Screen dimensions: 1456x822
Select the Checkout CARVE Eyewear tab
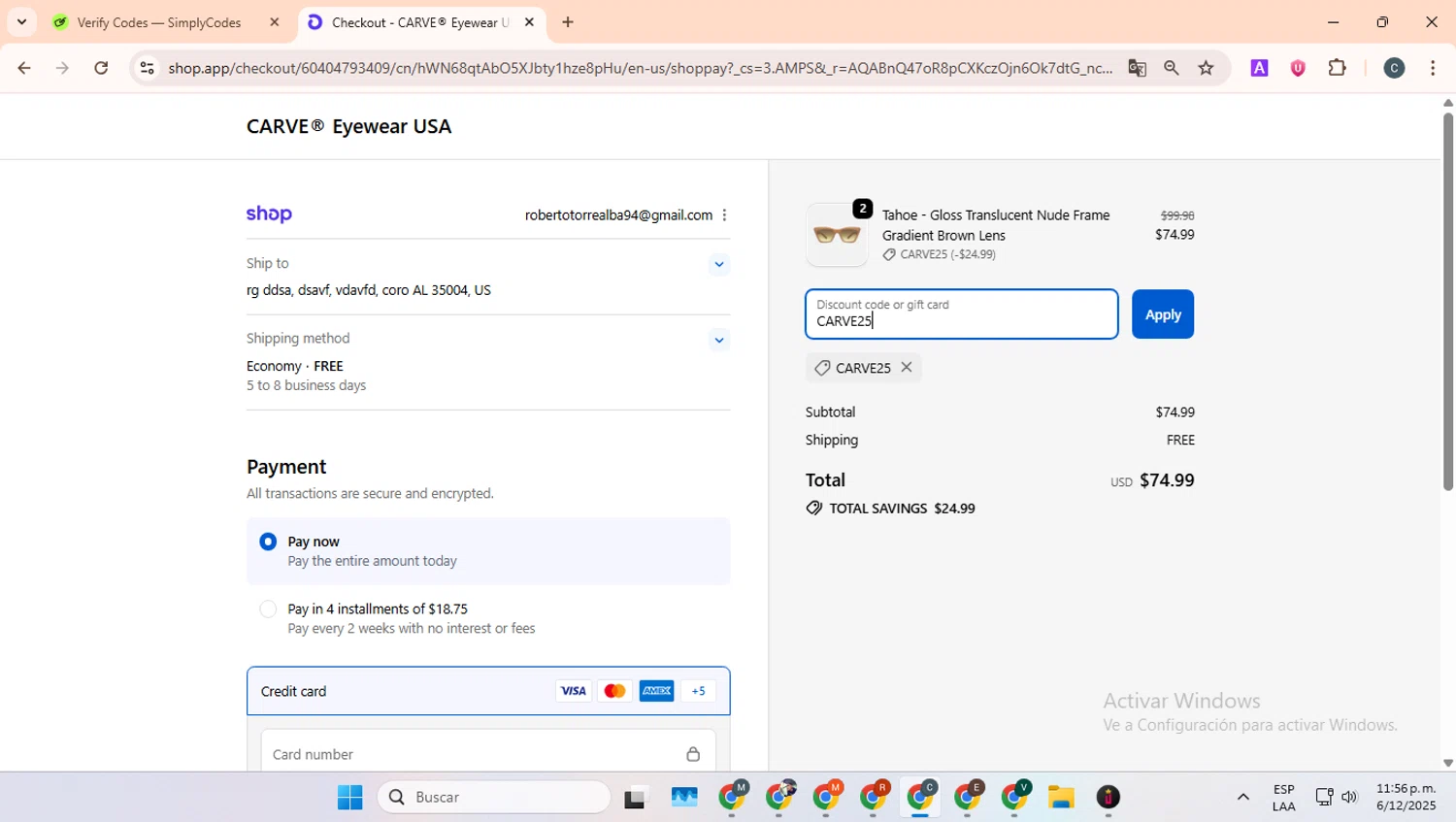420,22
